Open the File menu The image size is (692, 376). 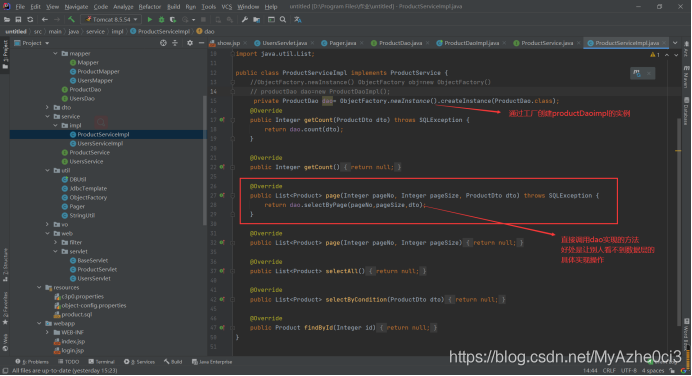click(x=20, y=7)
